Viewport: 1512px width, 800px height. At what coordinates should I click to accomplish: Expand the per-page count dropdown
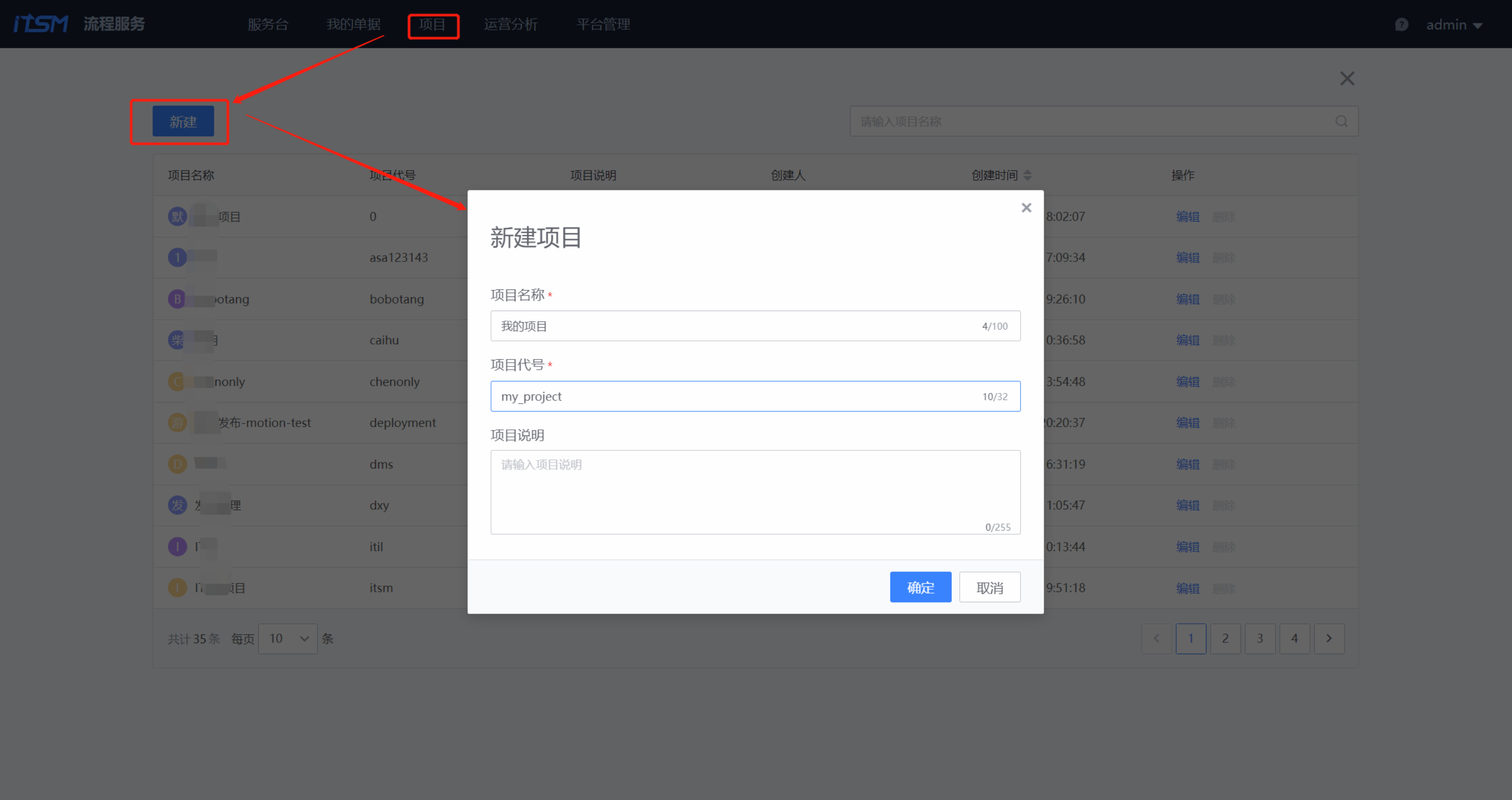(x=288, y=639)
